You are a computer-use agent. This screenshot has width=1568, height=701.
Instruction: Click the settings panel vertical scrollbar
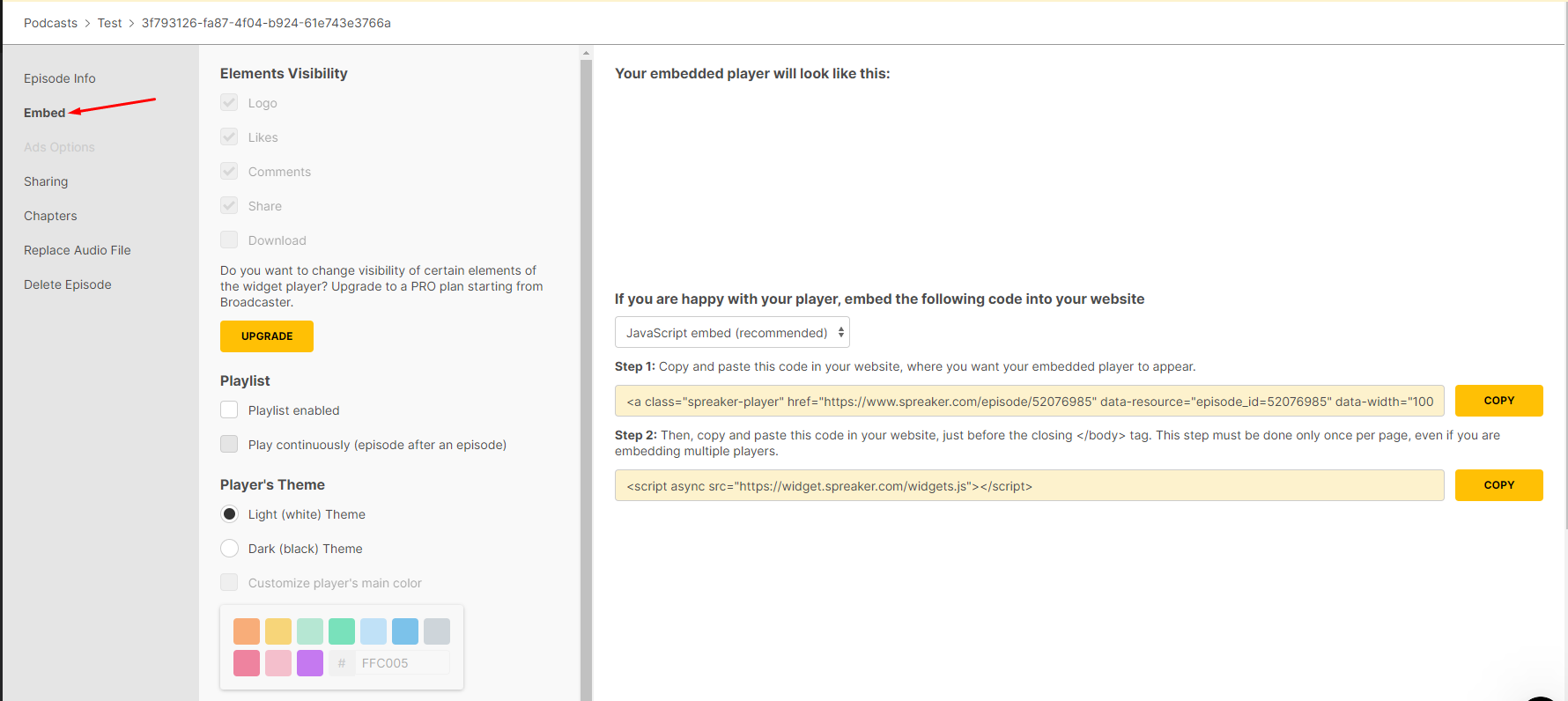click(586, 352)
